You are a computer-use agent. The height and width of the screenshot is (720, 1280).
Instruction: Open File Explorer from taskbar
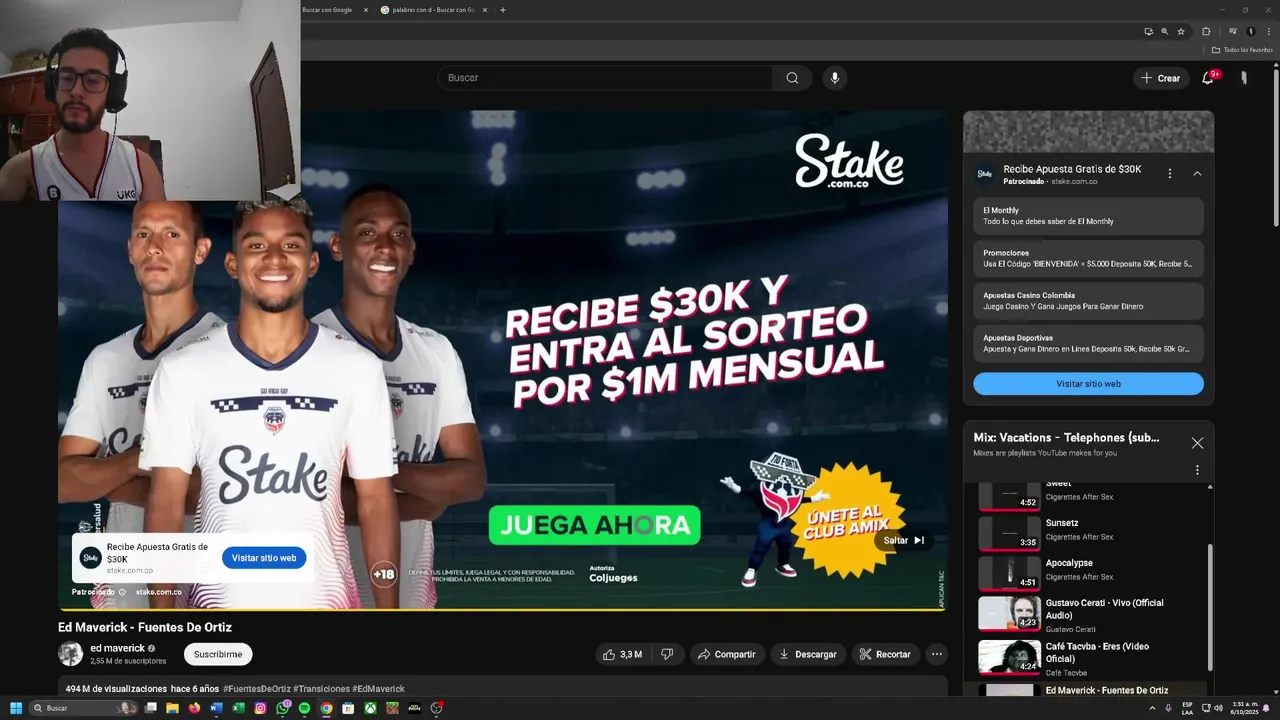[172, 708]
